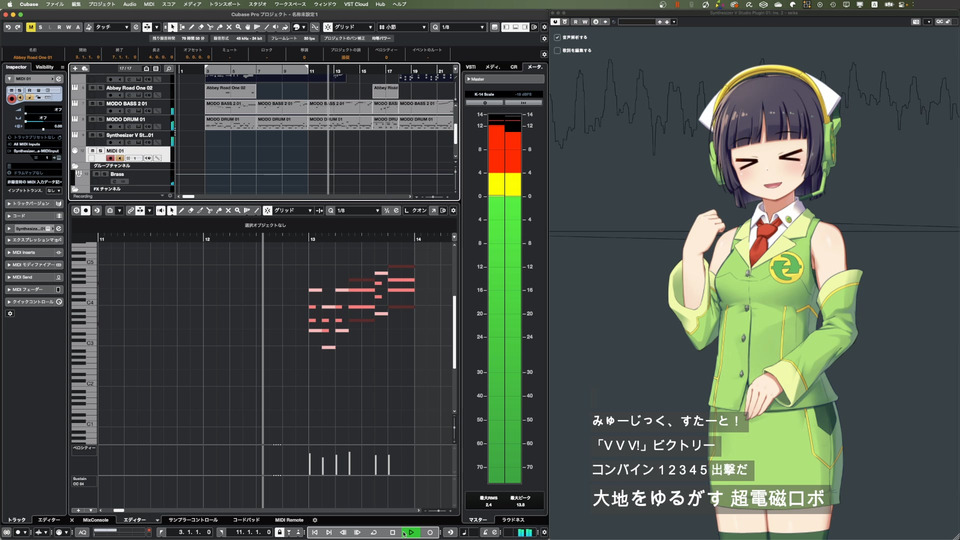Expand the クイックコントロール inspector section
The height and width of the screenshot is (540, 960).
34,302
